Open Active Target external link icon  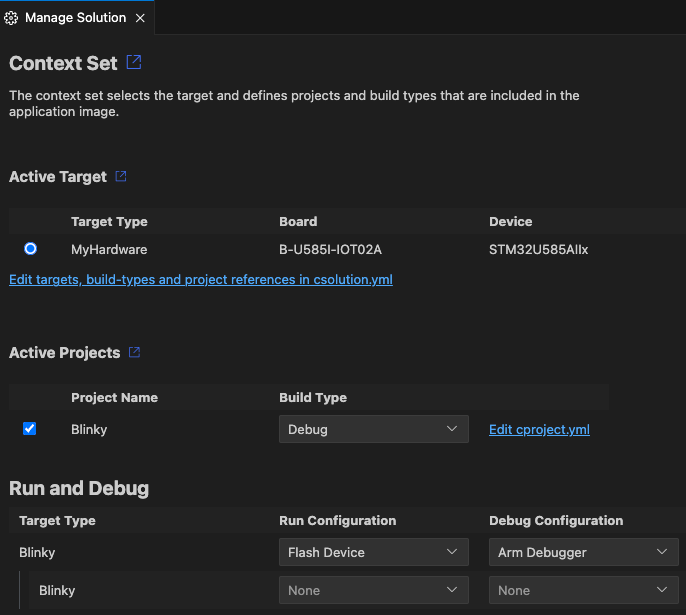click(121, 176)
